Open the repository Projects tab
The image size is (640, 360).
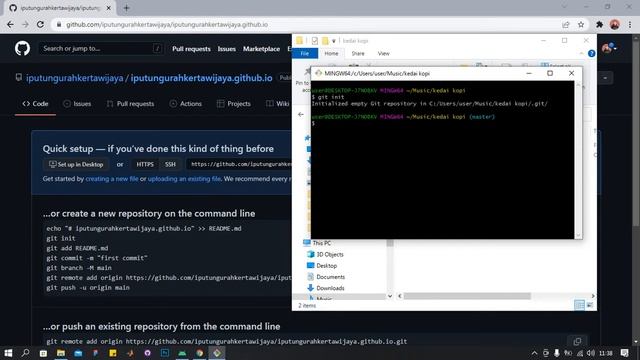click(x=234, y=104)
